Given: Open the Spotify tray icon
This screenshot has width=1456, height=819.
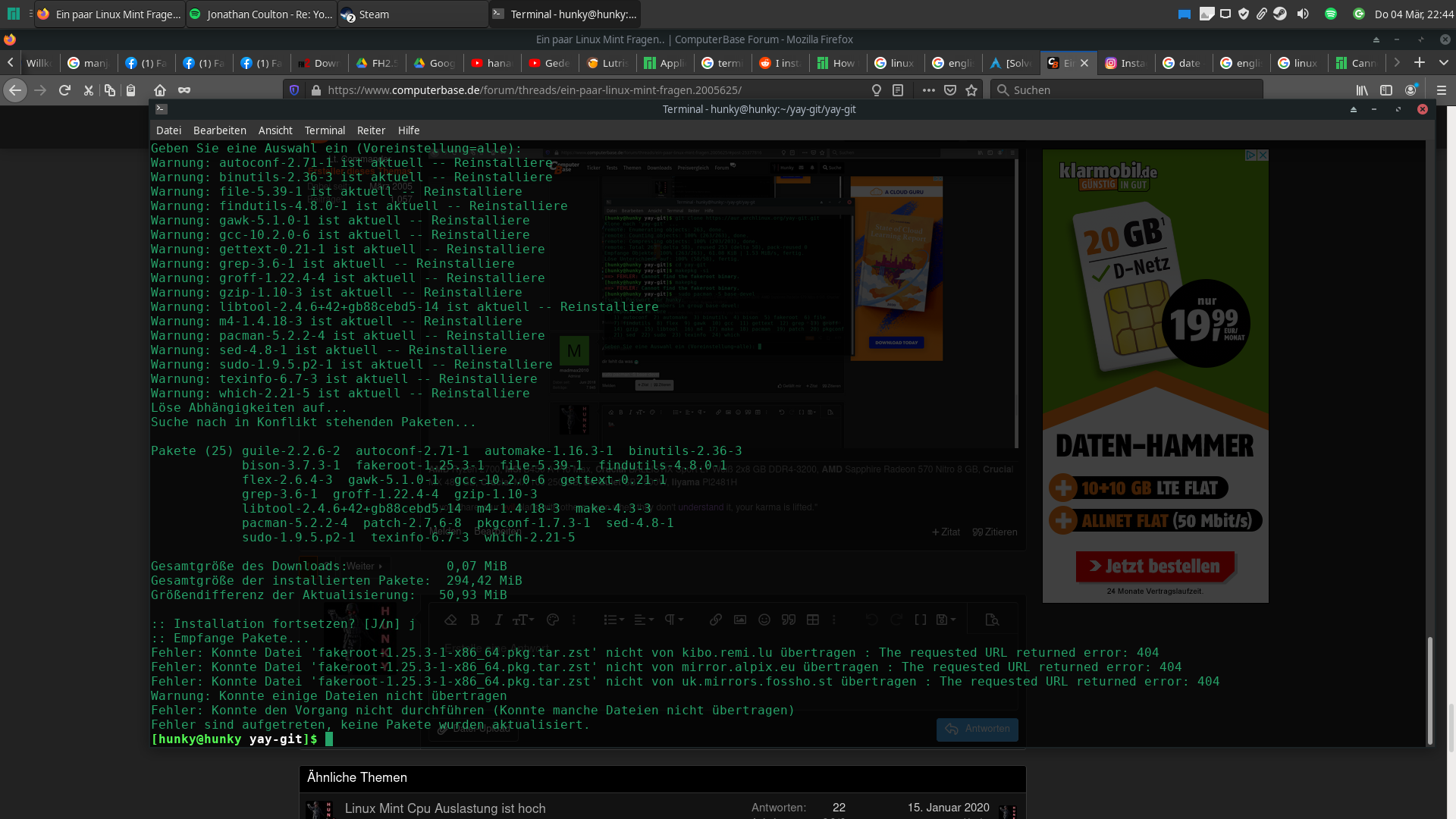Looking at the screenshot, I should pos(1330,14).
